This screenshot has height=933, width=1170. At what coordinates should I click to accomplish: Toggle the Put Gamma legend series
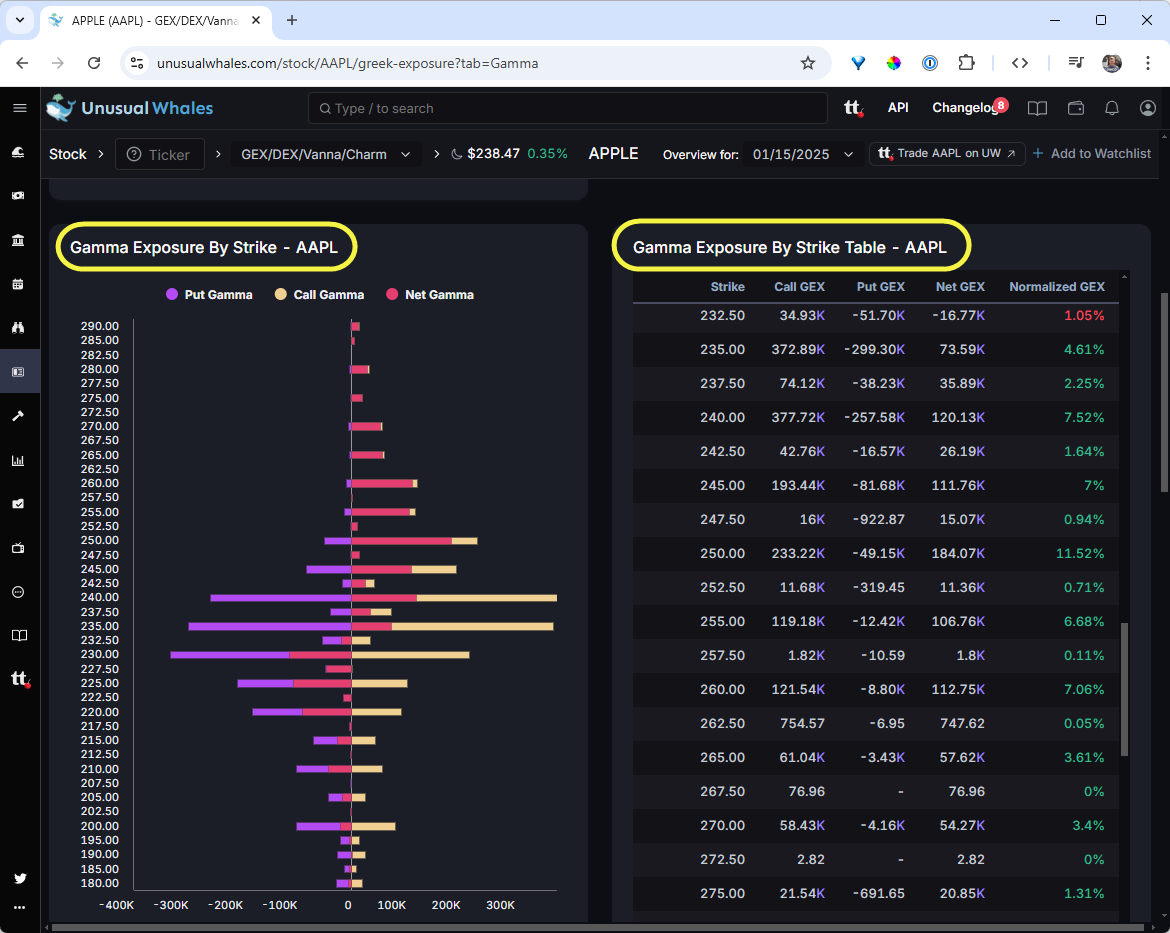tap(209, 295)
